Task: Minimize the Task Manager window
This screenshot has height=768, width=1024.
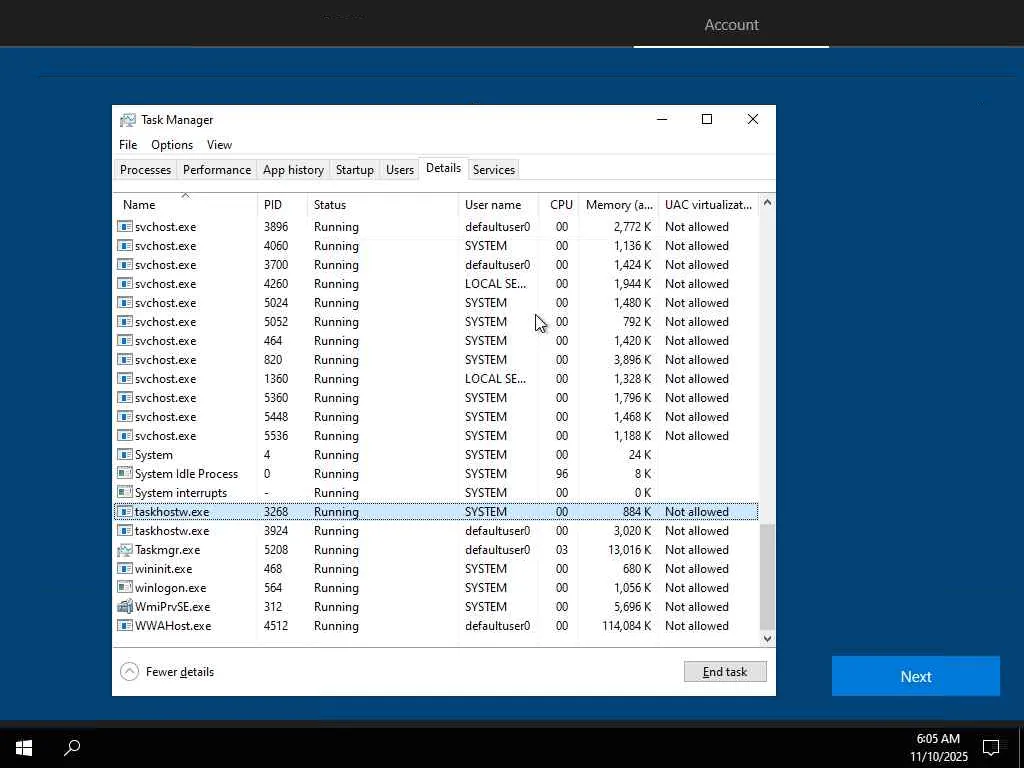Action: click(662, 120)
